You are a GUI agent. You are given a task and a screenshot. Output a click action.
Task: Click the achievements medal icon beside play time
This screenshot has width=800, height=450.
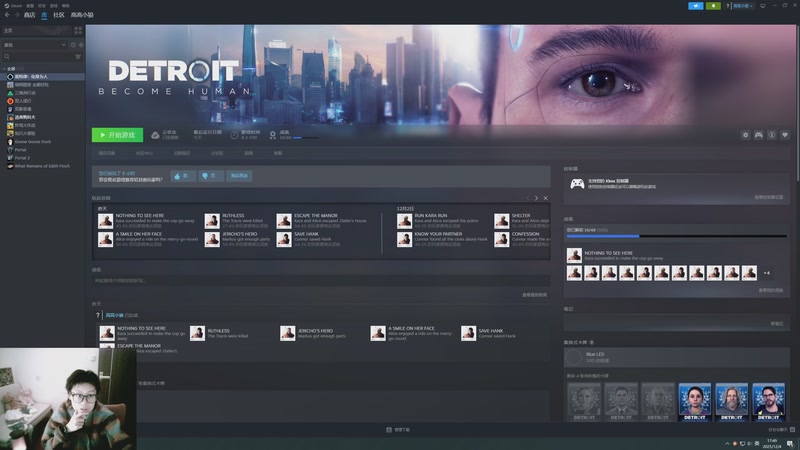(x=273, y=135)
